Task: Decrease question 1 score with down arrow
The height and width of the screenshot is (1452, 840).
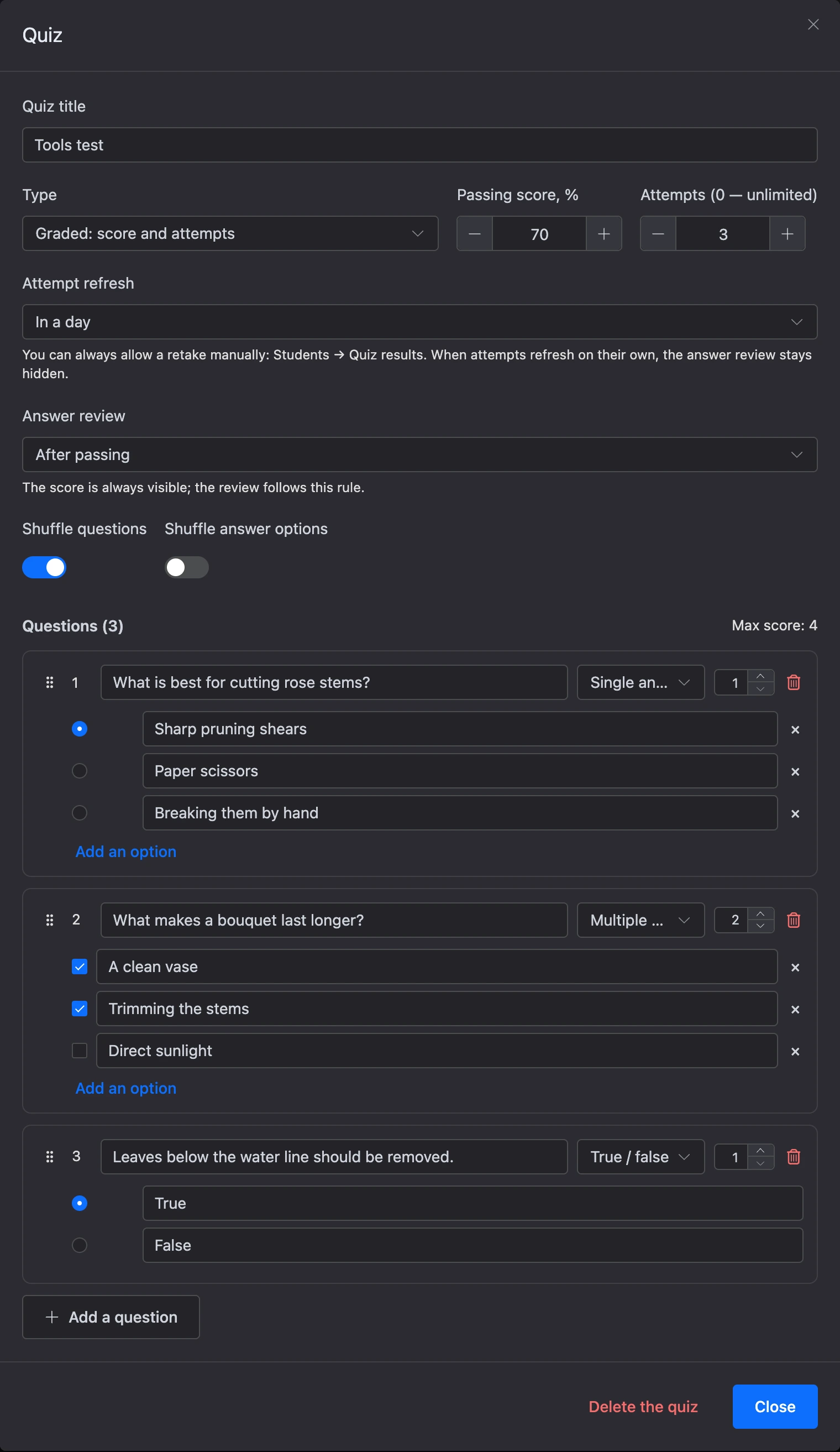Action: click(760, 688)
